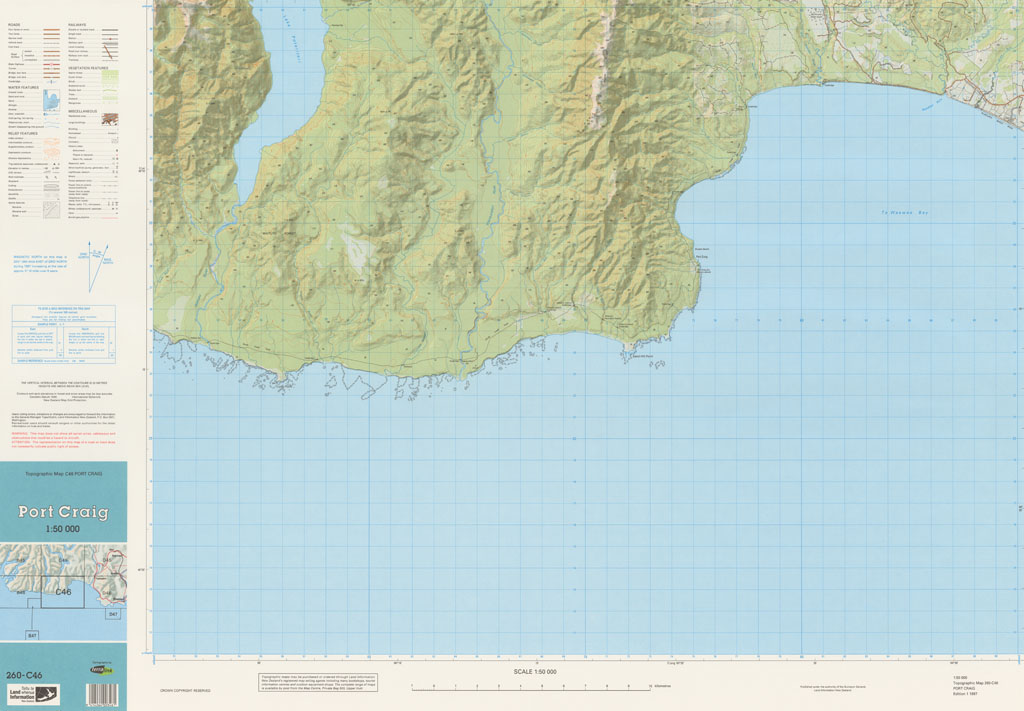Click the B47 box on the index map

point(32,635)
